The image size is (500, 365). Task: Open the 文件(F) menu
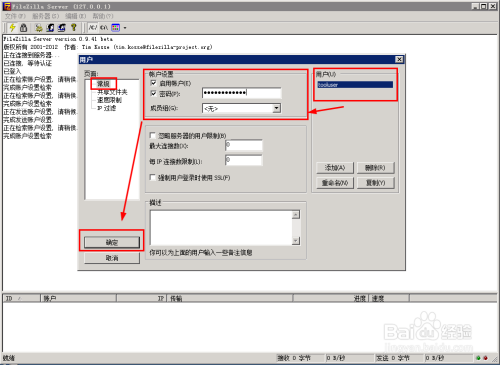coord(15,16)
